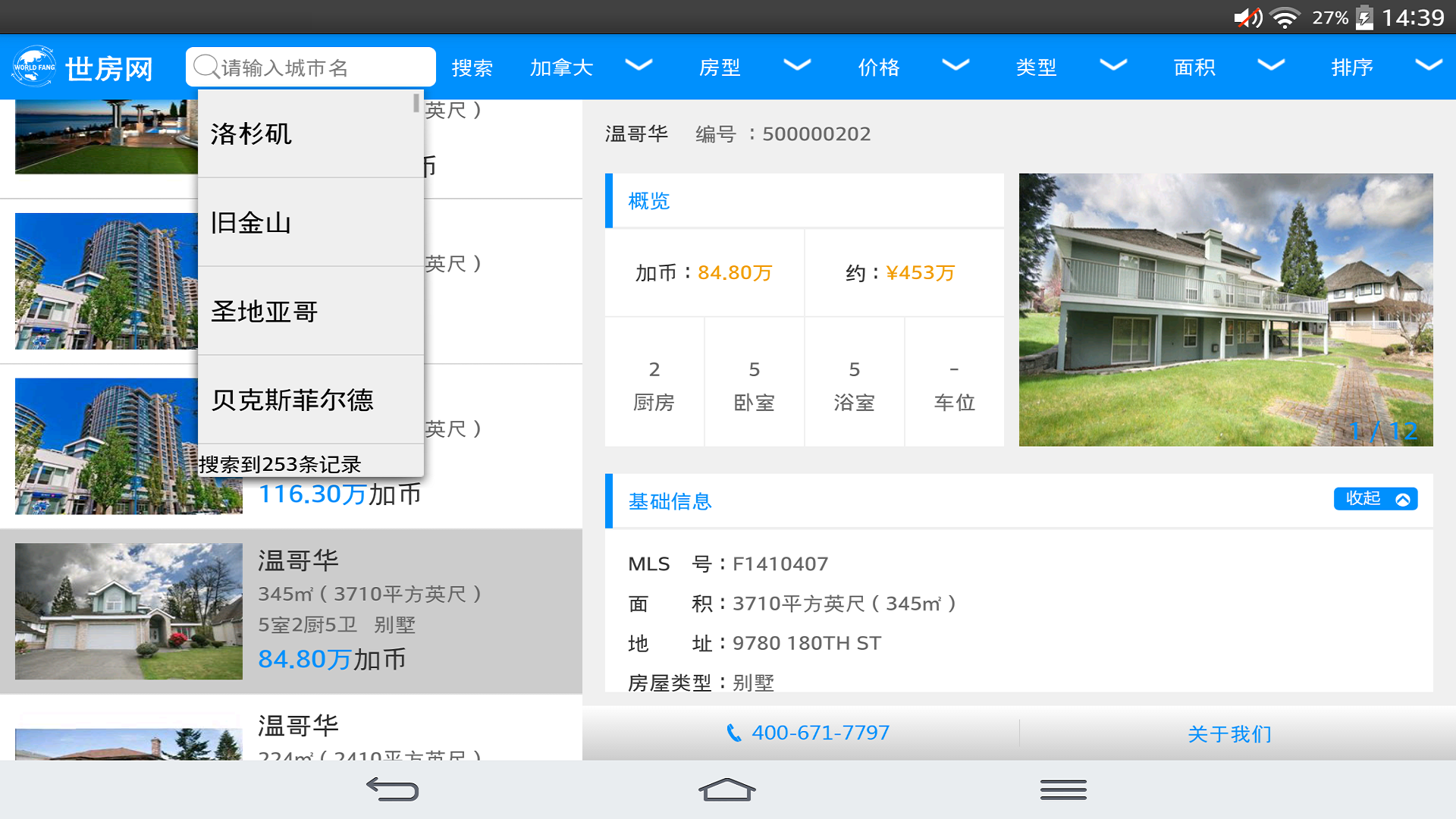Open the 排序 sort menu

[1352, 67]
